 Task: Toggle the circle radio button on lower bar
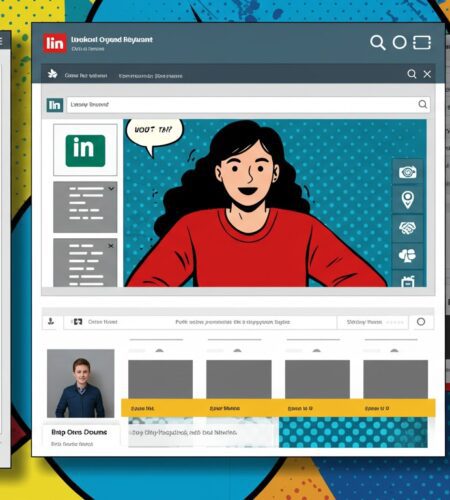point(421,322)
